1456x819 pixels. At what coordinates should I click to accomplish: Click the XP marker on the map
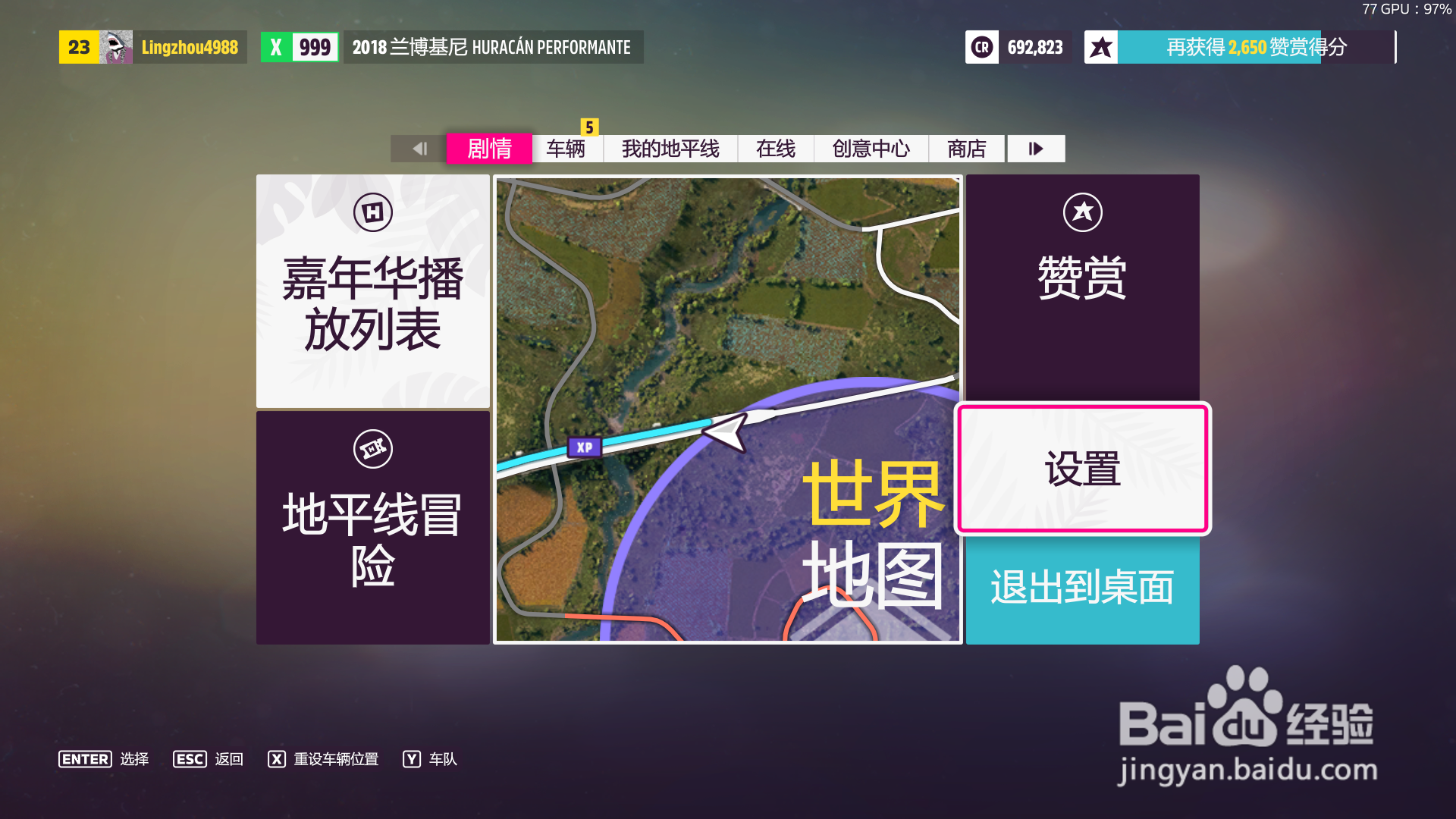(x=584, y=447)
